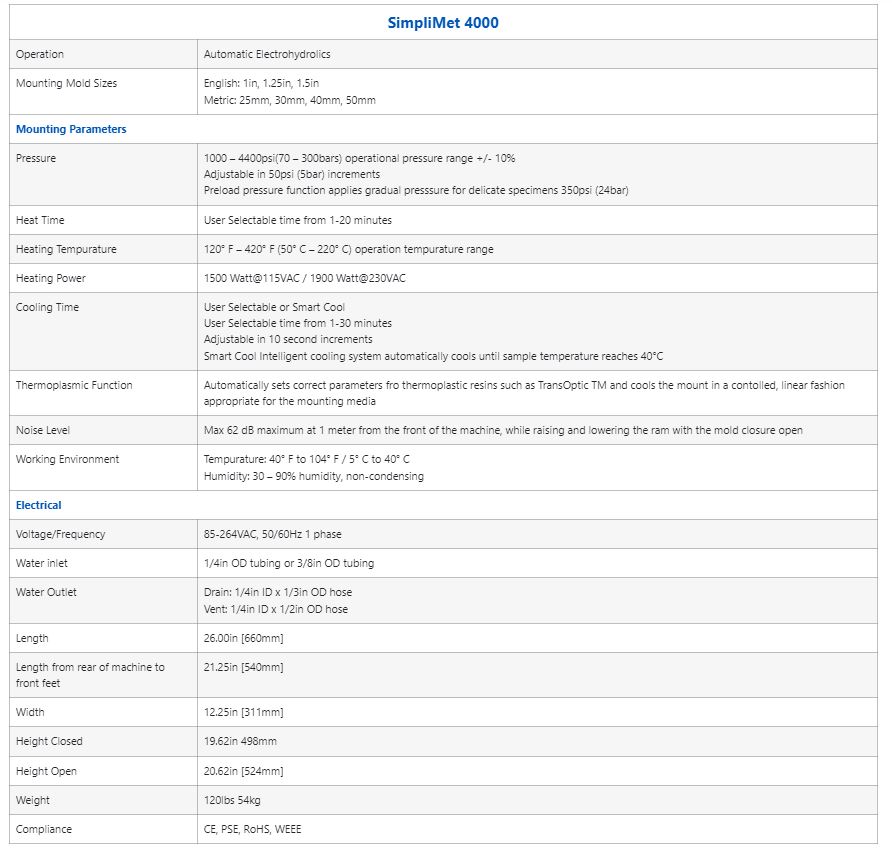Select the Water Outlet label
The height and width of the screenshot is (854, 892).
pos(46,592)
